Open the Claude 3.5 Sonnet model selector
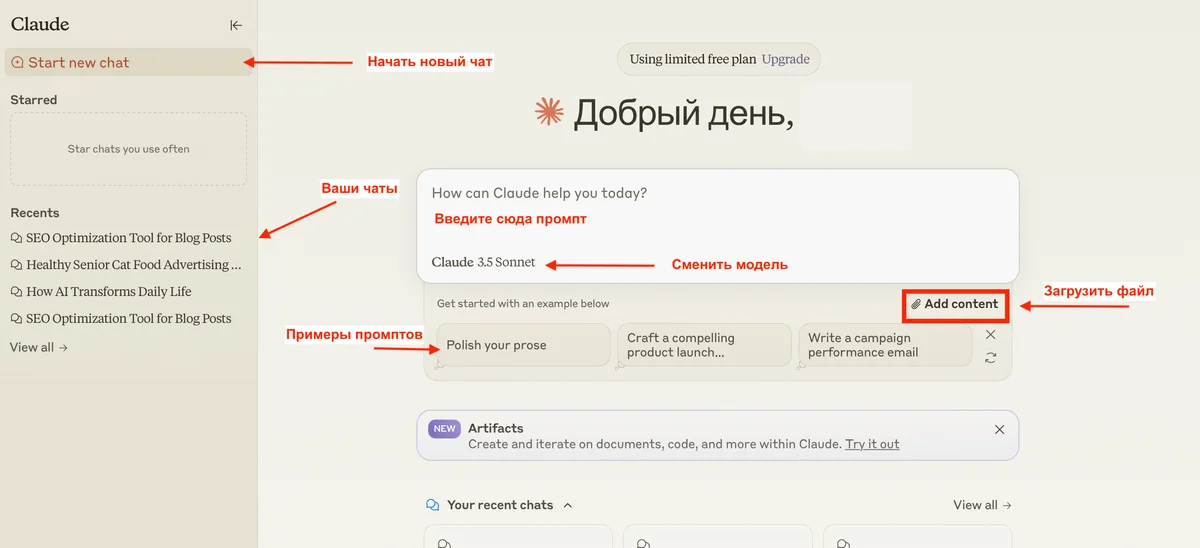Image resolution: width=1200 pixels, height=548 pixels. (x=484, y=263)
